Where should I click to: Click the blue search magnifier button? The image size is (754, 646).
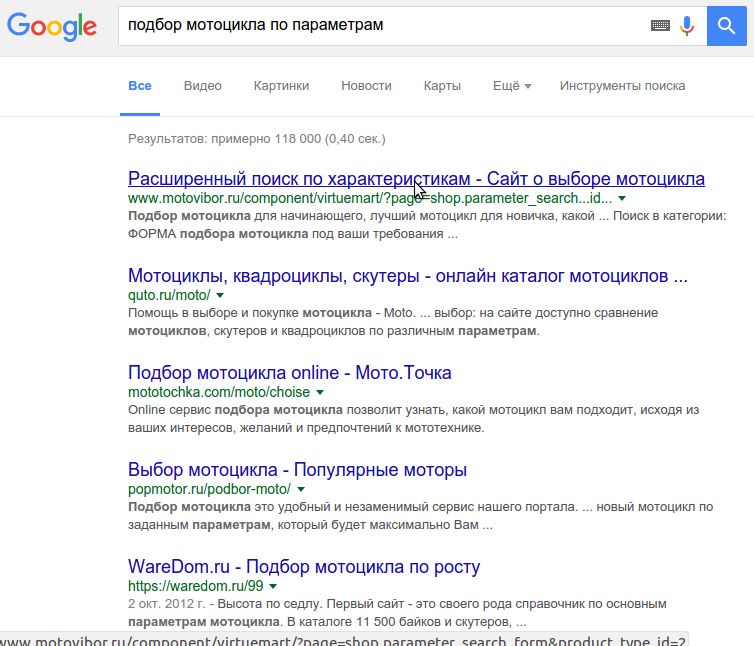[x=726, y=26]
